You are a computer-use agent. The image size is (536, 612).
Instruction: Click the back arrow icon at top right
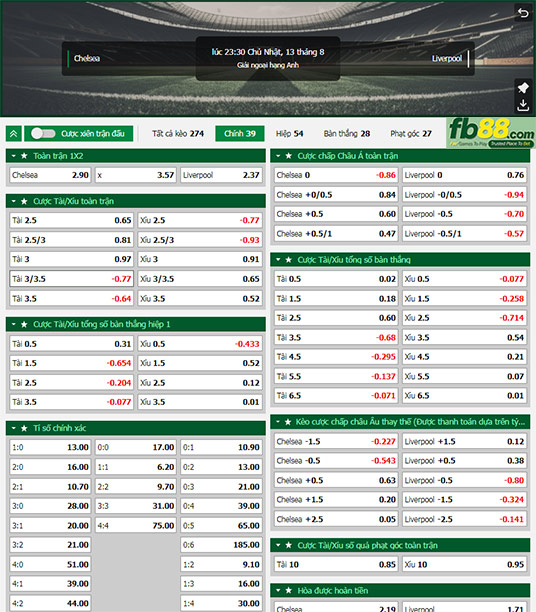(523, 13)
